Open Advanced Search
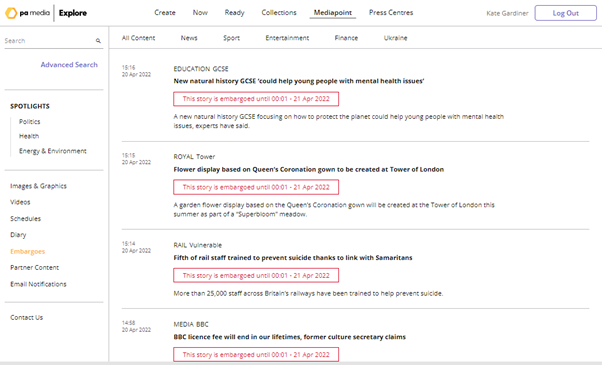The width and height of the screenshot is (602, 365). click(x=69, y=65)
